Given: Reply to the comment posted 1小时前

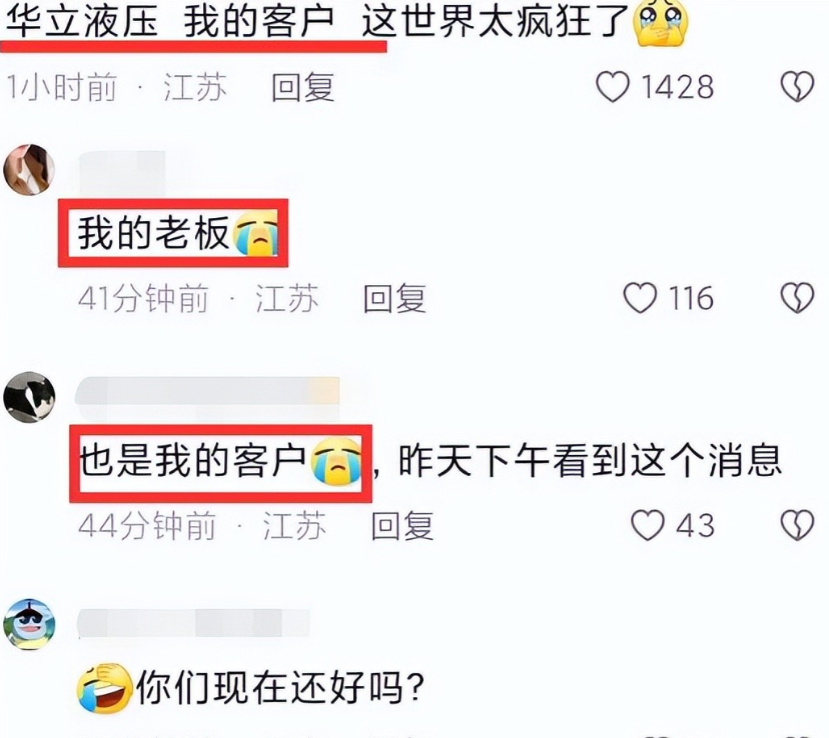Looking at the screenshot, I should pos(303,87).
